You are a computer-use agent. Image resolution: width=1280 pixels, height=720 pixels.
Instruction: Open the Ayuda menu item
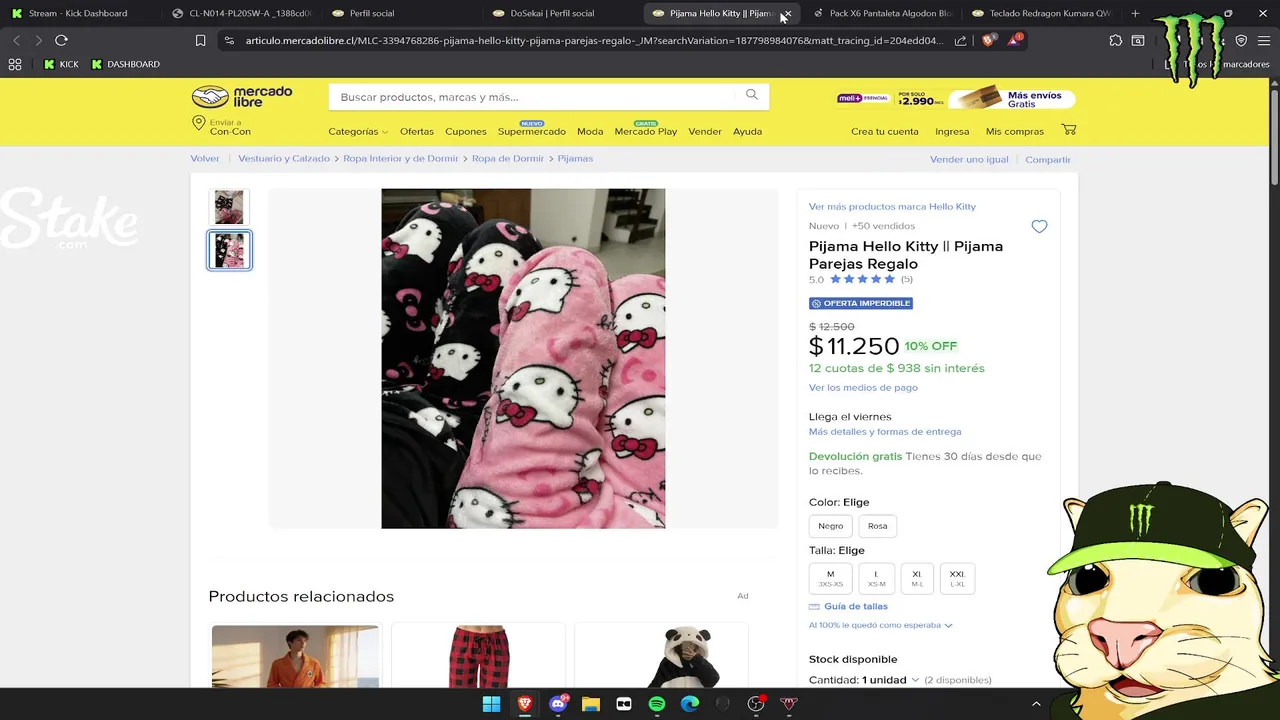(747, 131)
